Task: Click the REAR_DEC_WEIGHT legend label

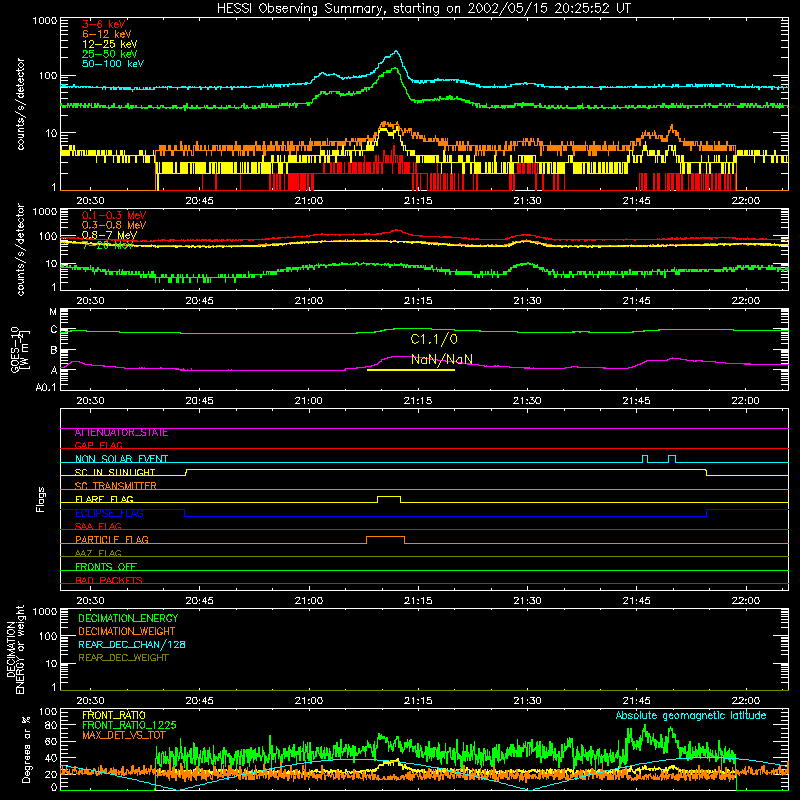Action: click(x=123, y=658)
